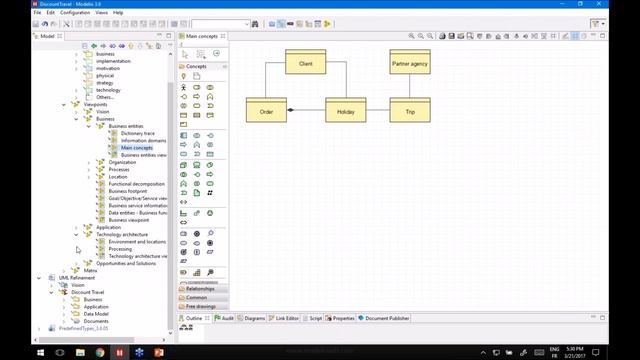
Task: Open PowerPoint from the taskbar
Action: (159, 352)
